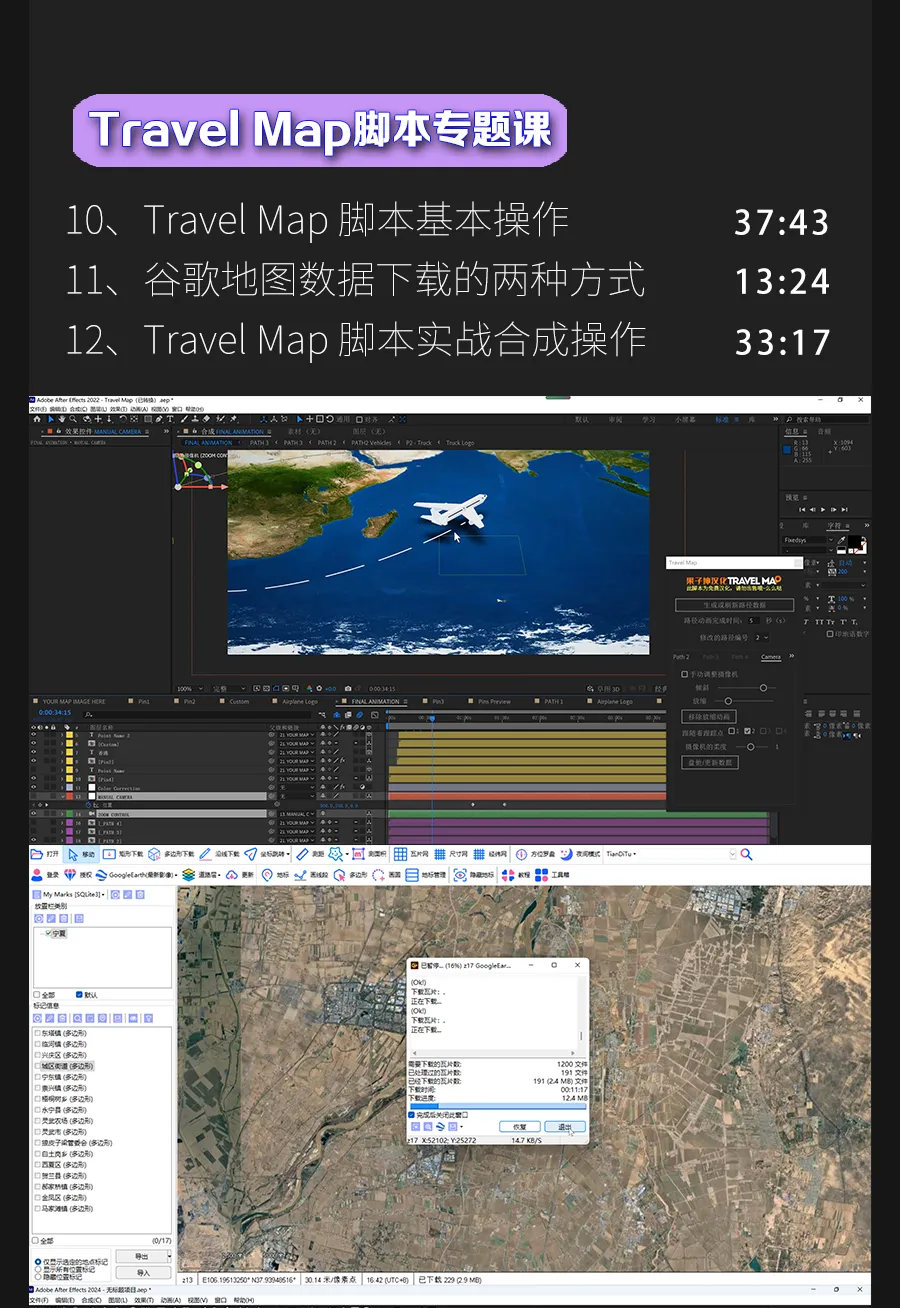Open the 修改的路径编号 dropdown showing 2

pyautogui.click(x=762, y=637)
